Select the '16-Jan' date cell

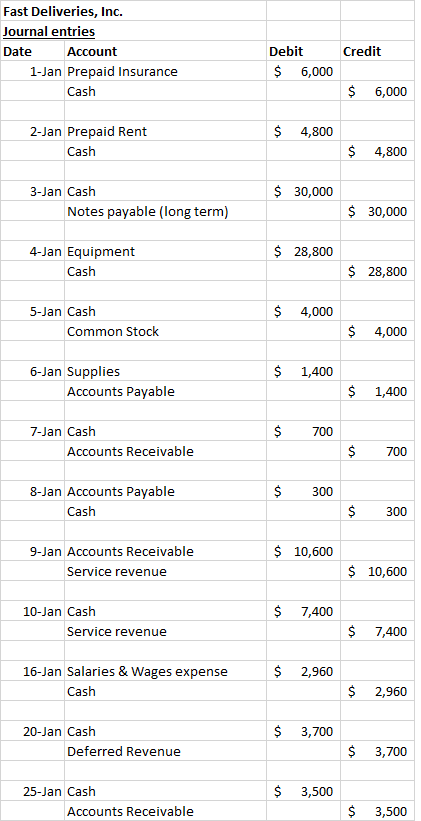33,671
